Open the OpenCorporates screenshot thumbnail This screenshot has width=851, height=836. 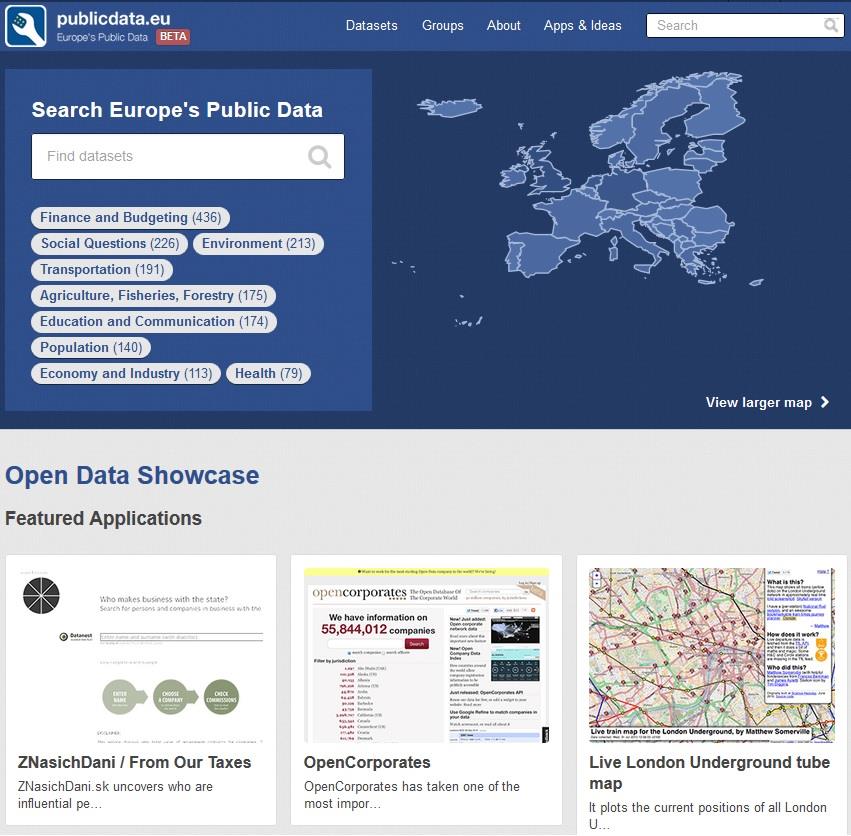427,655
